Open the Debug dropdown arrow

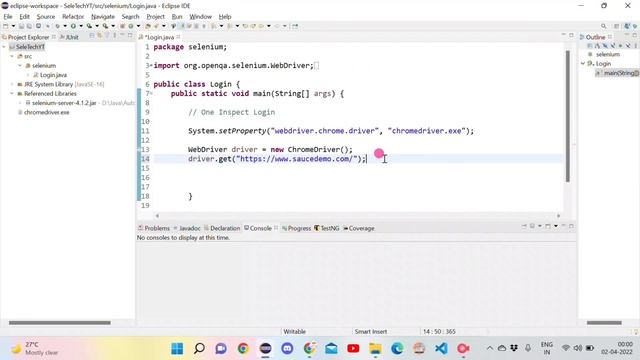click(x=65, y=26)
